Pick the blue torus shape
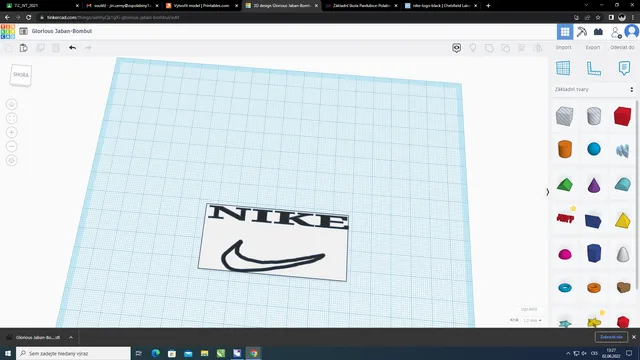Screen dimensions: 640x360 coord(565,288)
